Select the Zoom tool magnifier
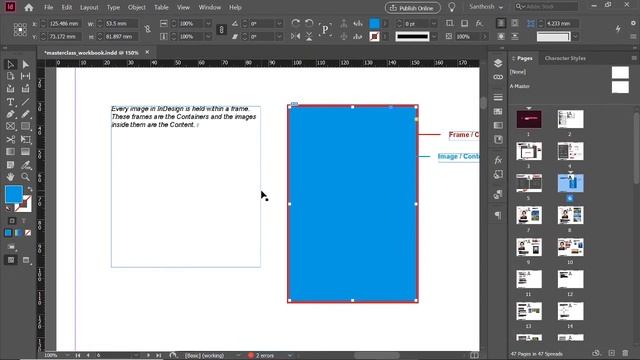The image size is (640, 360). click(x=26, y=177)
